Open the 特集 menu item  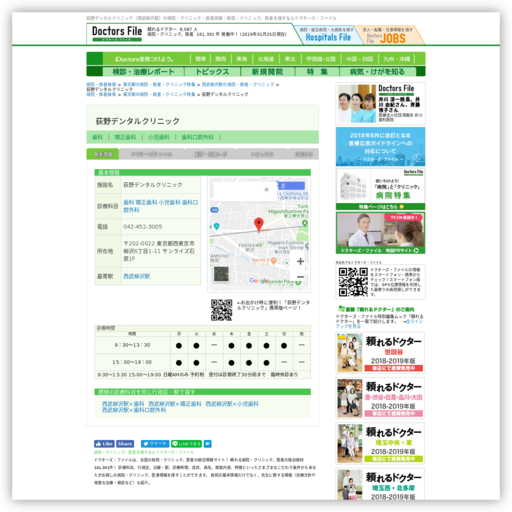[x=317, y=72]
